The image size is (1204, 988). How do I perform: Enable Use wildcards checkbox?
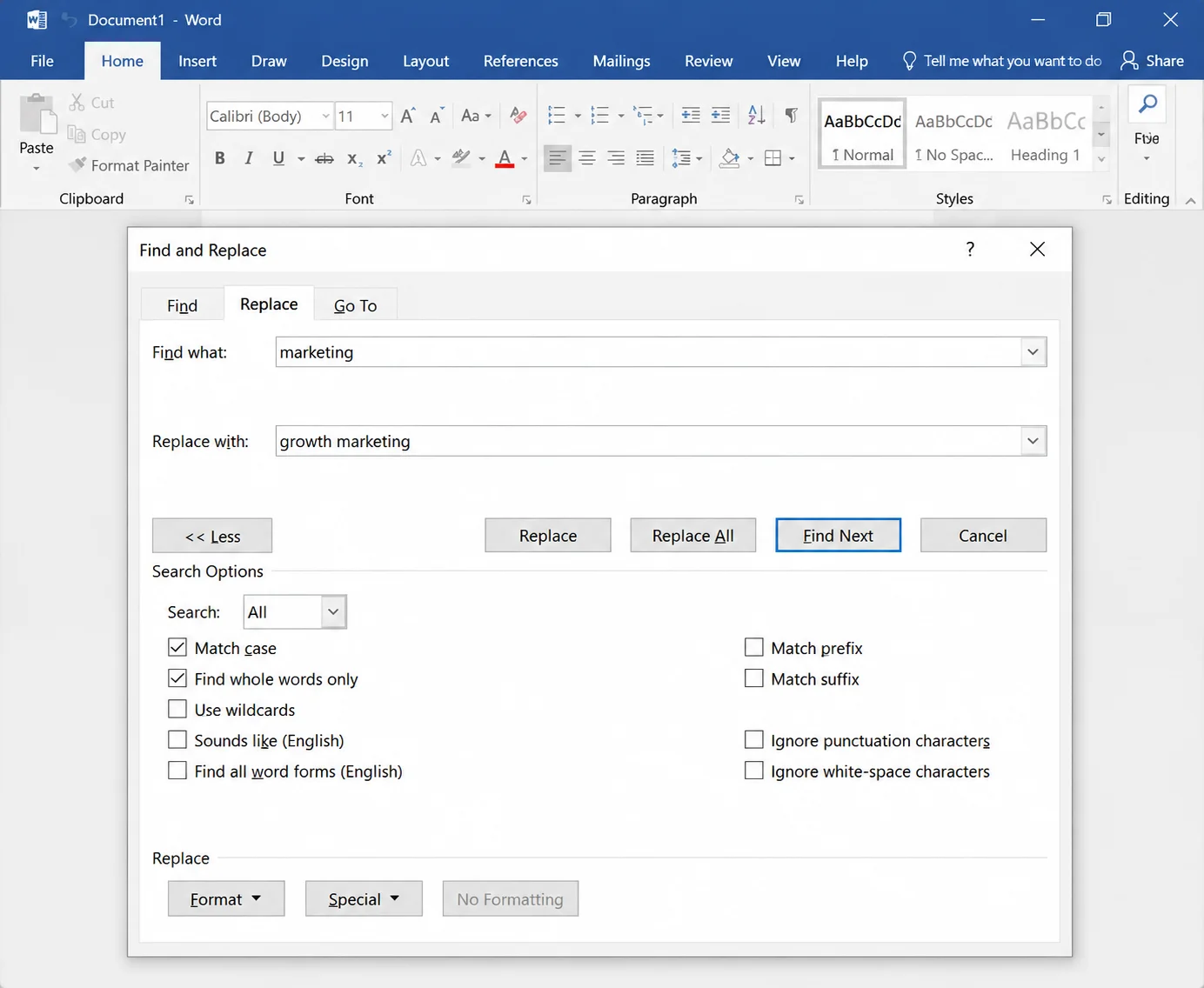tap(177, 709)
